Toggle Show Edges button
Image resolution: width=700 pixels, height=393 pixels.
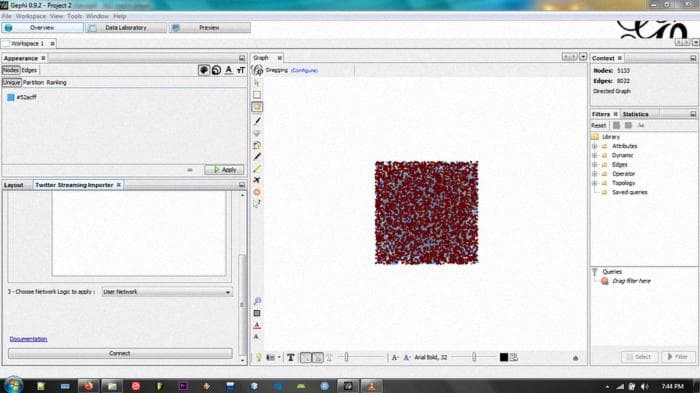[x=305, y=357]
